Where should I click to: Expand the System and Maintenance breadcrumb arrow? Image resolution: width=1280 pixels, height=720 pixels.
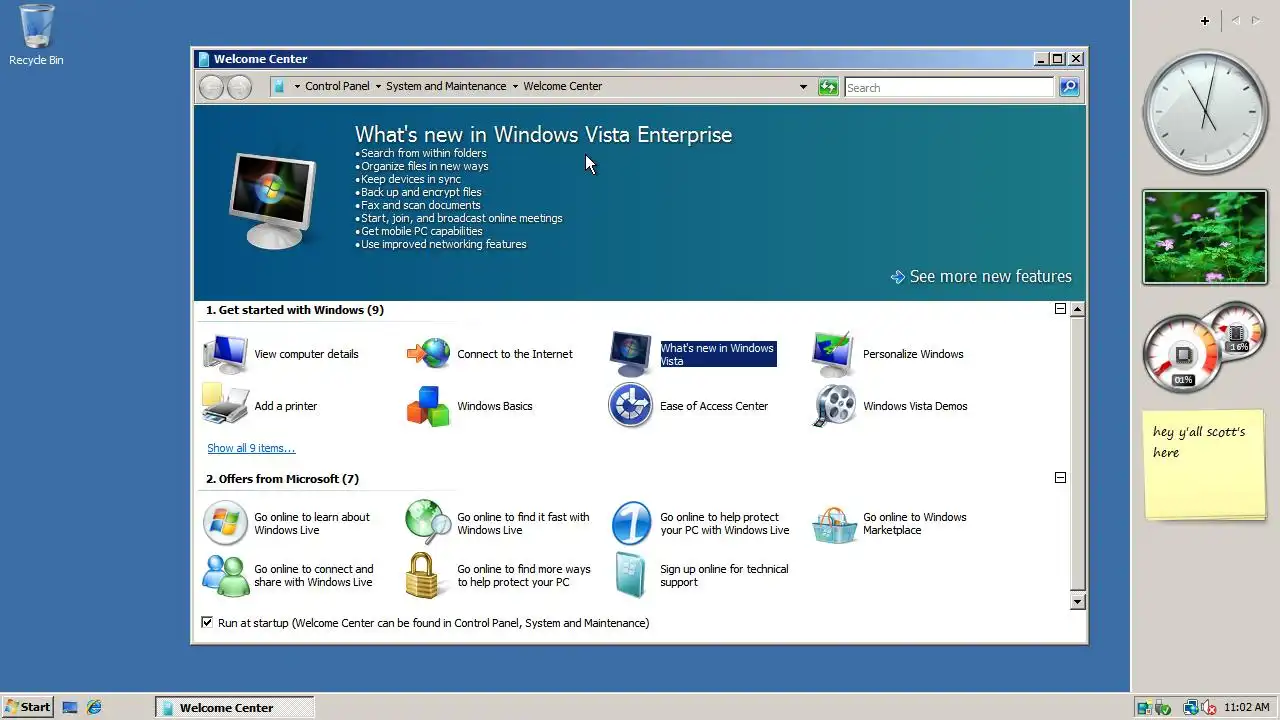pyautogui.click(x=515, y=87)
